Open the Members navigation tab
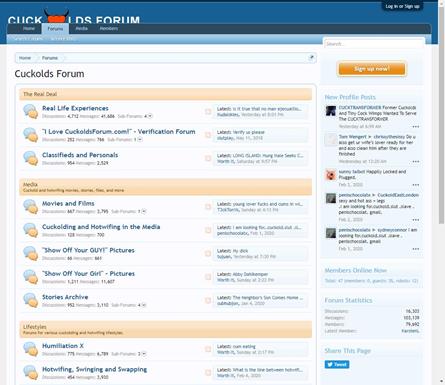The image size is (445, 385). [x=109, y=29]
